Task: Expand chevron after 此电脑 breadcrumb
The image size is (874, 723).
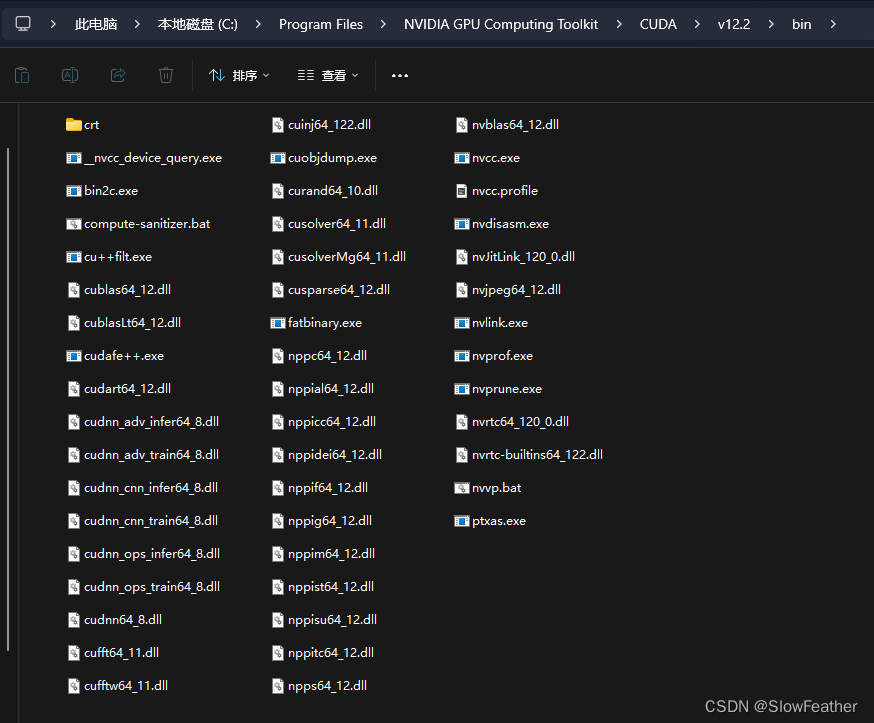Action: pos(137,24)
